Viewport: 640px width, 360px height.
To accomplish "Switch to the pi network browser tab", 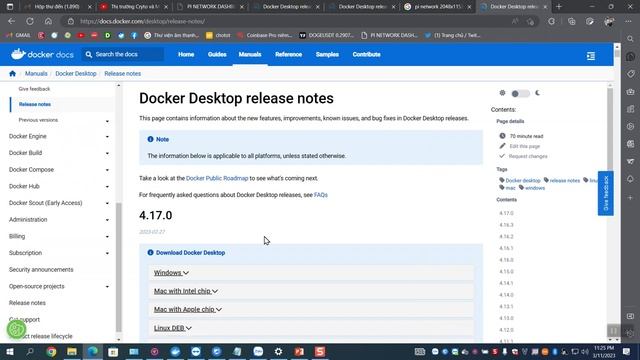I will pyautogui.click(x=438, y=7).
